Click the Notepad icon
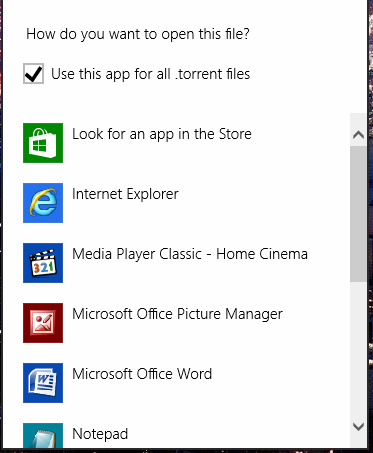 click(x=43, y=435)
